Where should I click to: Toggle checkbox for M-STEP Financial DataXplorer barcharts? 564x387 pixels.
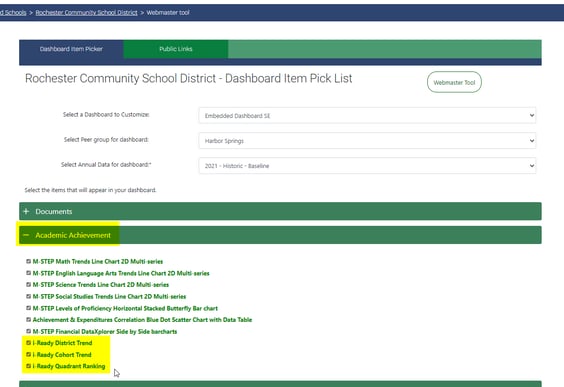28,331
